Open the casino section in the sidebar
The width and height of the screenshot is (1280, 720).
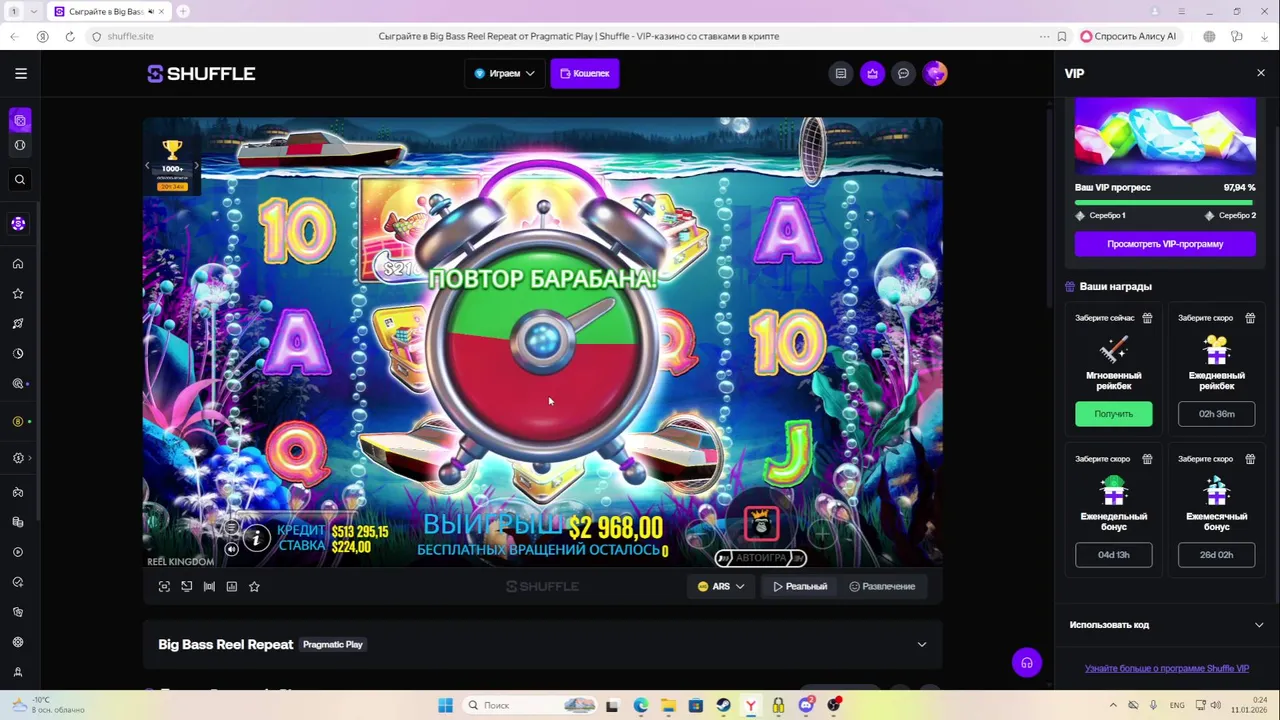[19, 120]
